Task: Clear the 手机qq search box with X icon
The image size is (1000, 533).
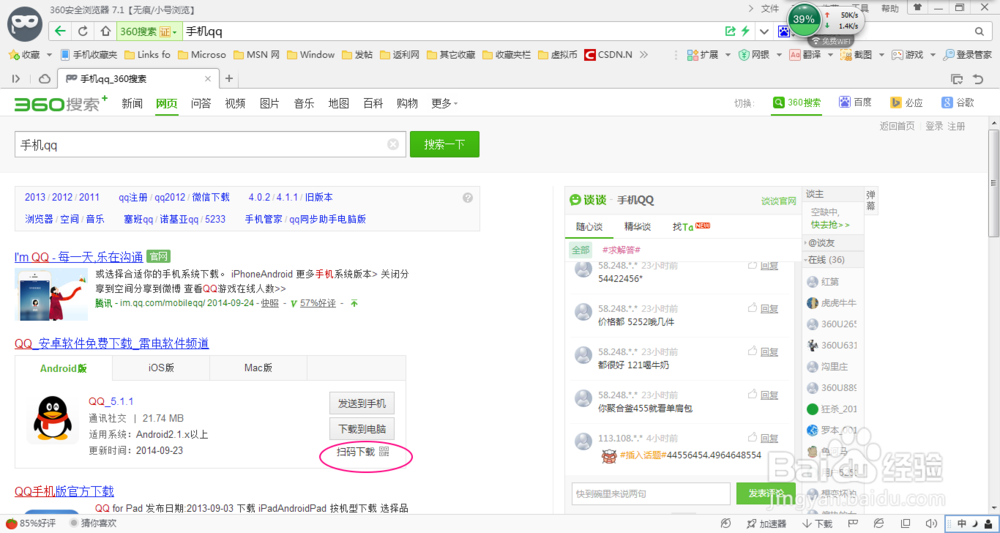Action: point(393,144)
